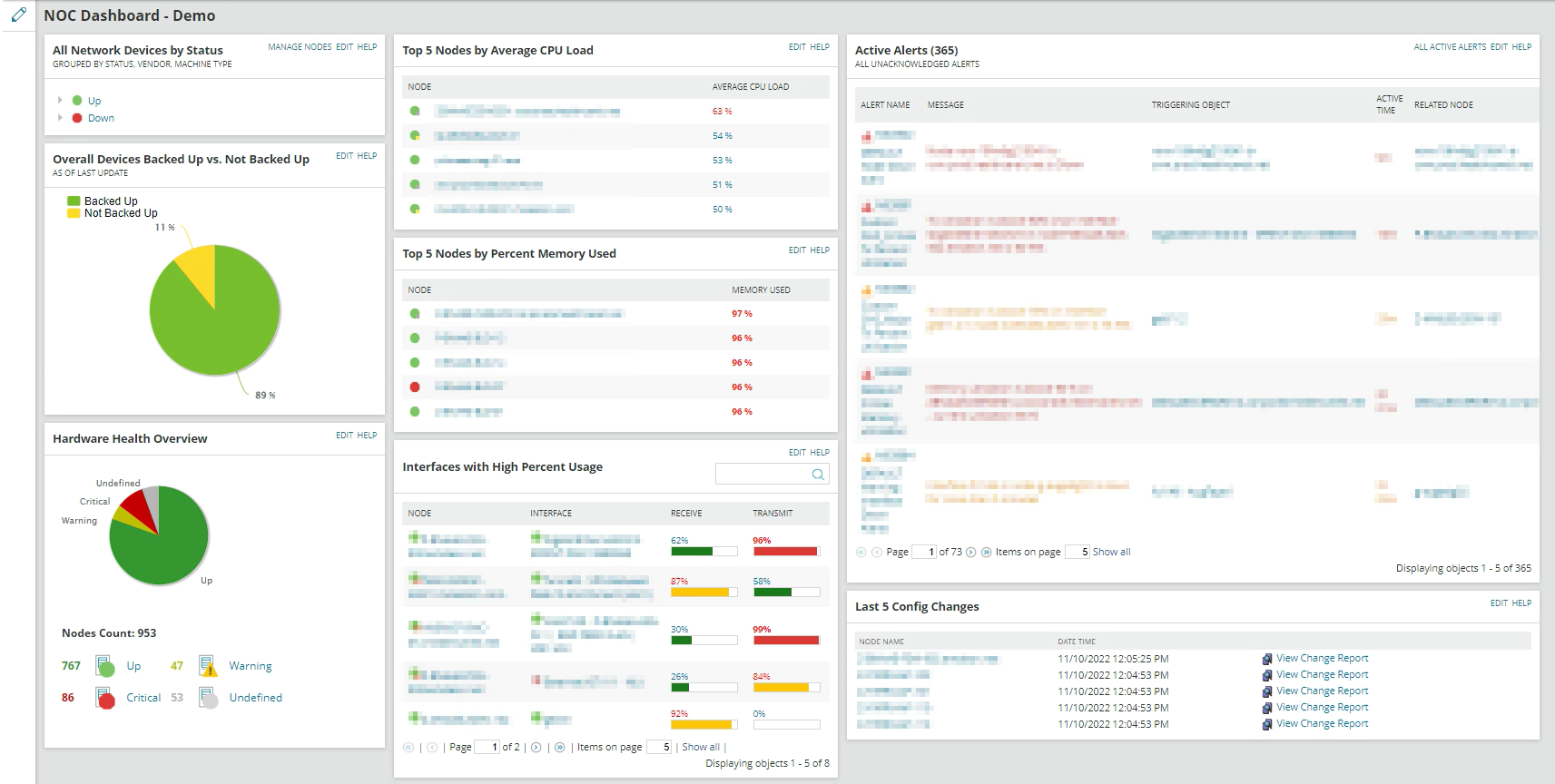Image resolution: width=1555 pixels, height=784 pixels.
Task: Click Active Alerts Items on page input
Action: coord(1078,552)
